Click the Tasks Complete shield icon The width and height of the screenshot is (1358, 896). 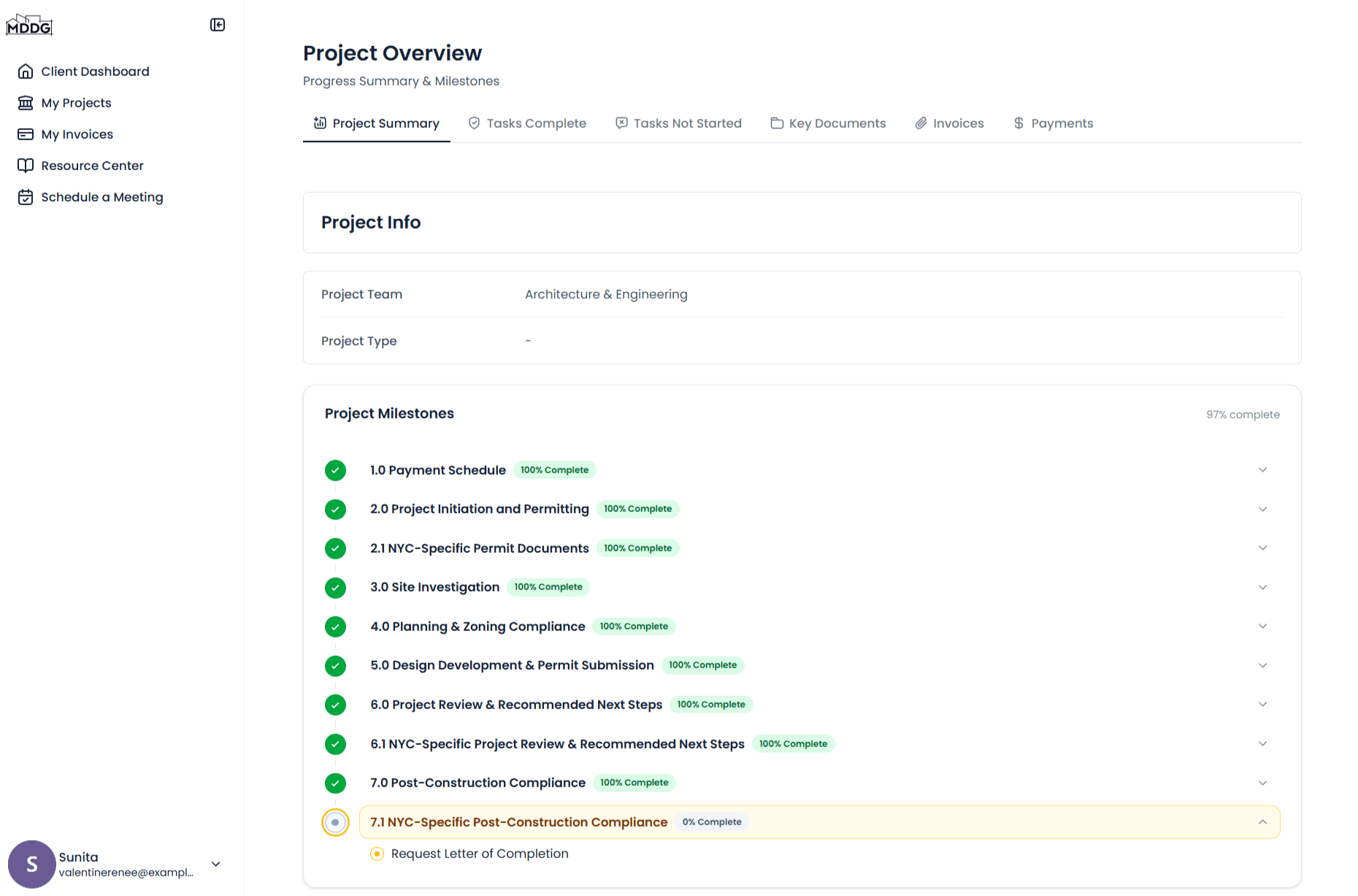pos(474,123)
